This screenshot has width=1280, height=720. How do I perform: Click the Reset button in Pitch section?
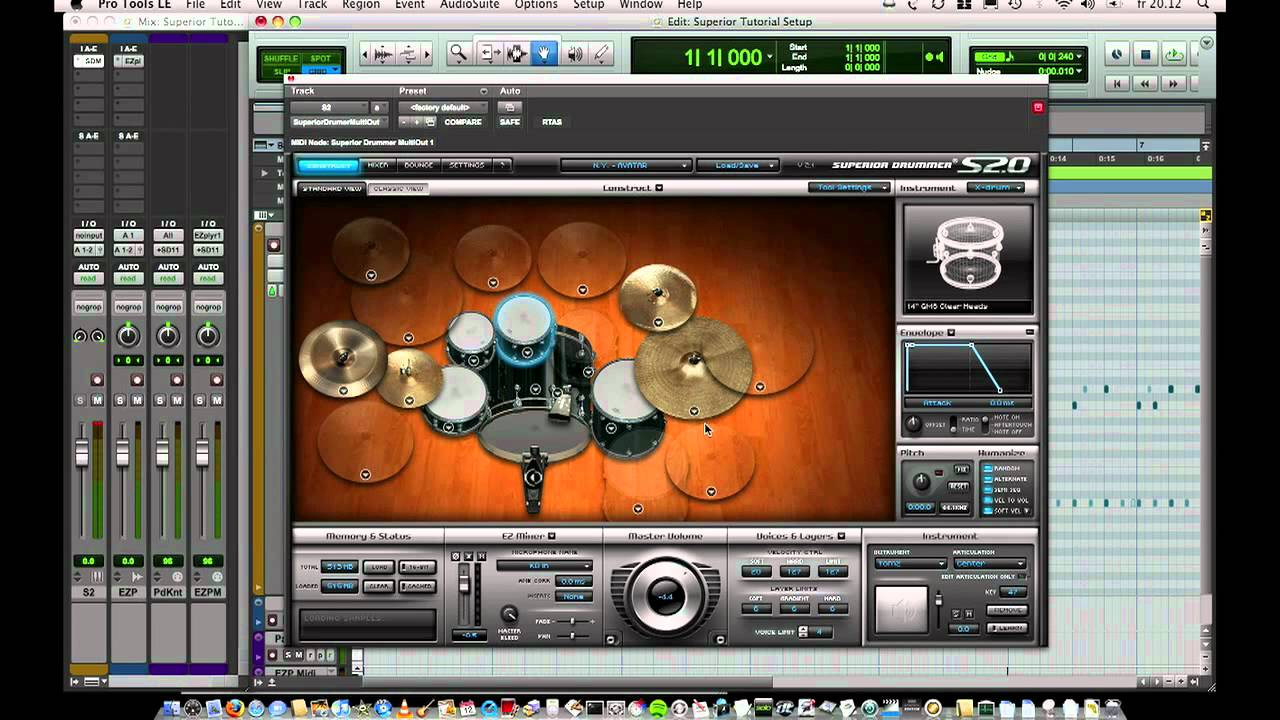click(959, 486)
